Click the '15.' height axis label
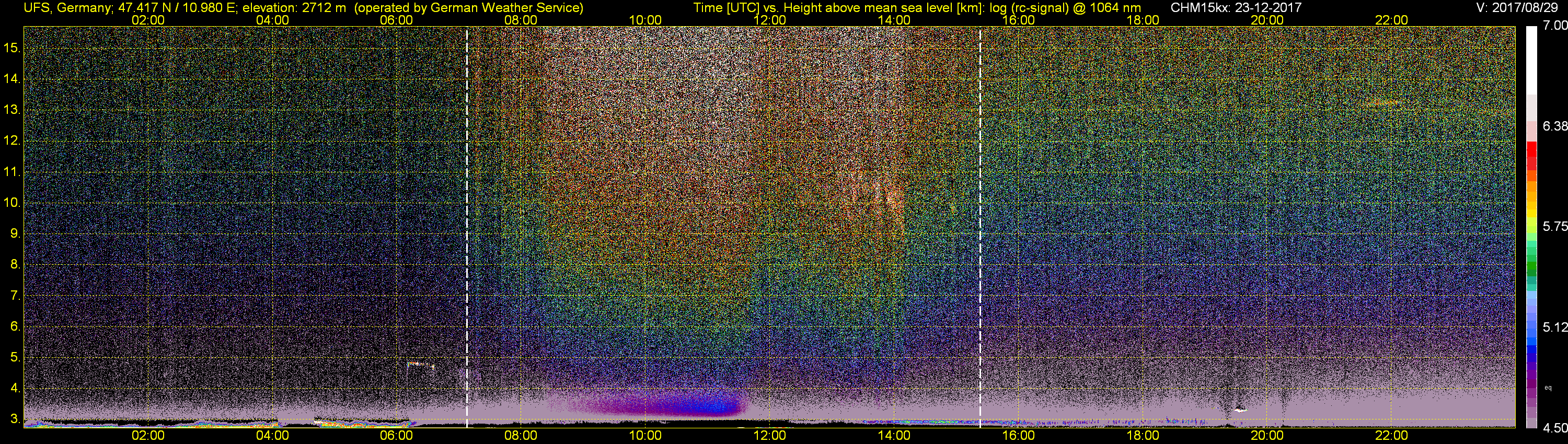This screenshot has height=444, width=1568. (x=11, y=48)
